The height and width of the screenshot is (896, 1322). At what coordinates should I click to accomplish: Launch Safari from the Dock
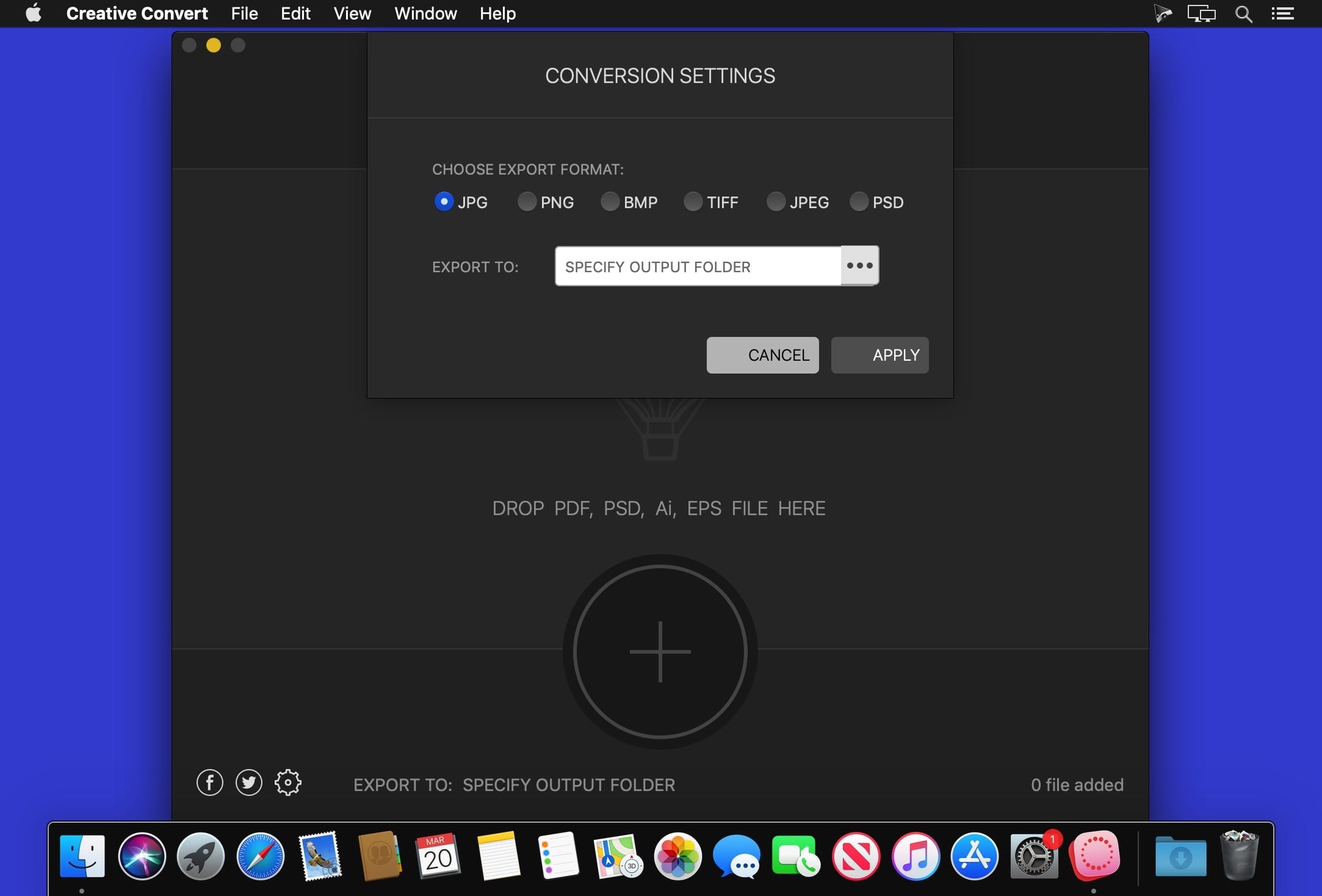[260, 856]
